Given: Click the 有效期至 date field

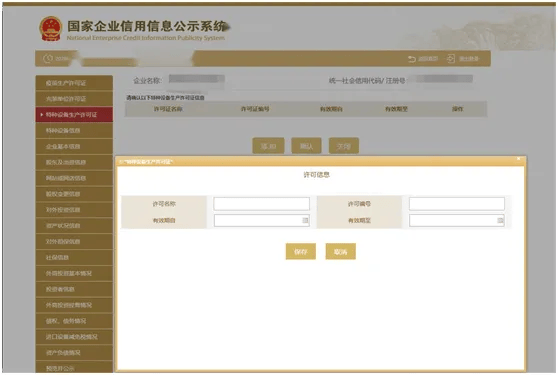Looking at the screenshot, I should (x=457, y=221).
